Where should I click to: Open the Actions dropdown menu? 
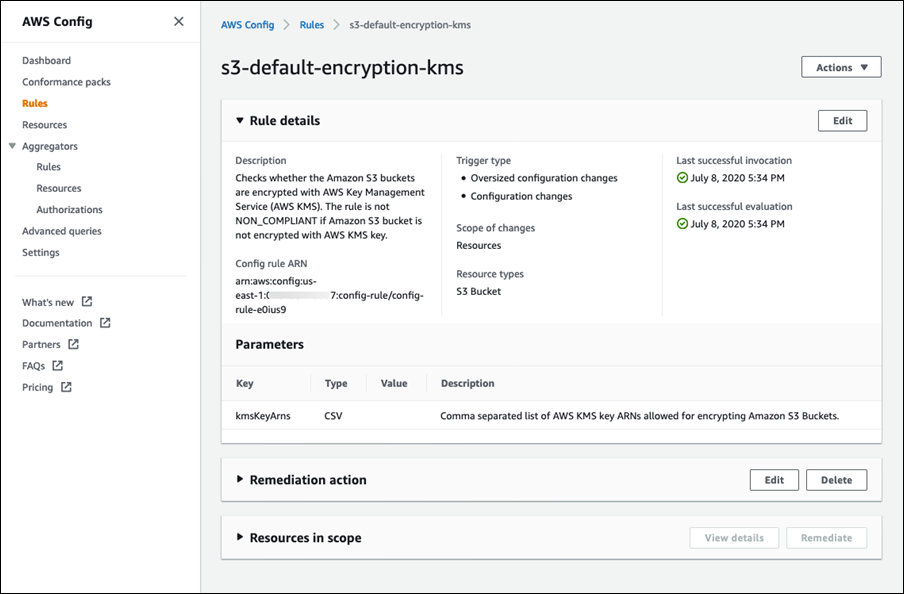coord(841,67)
